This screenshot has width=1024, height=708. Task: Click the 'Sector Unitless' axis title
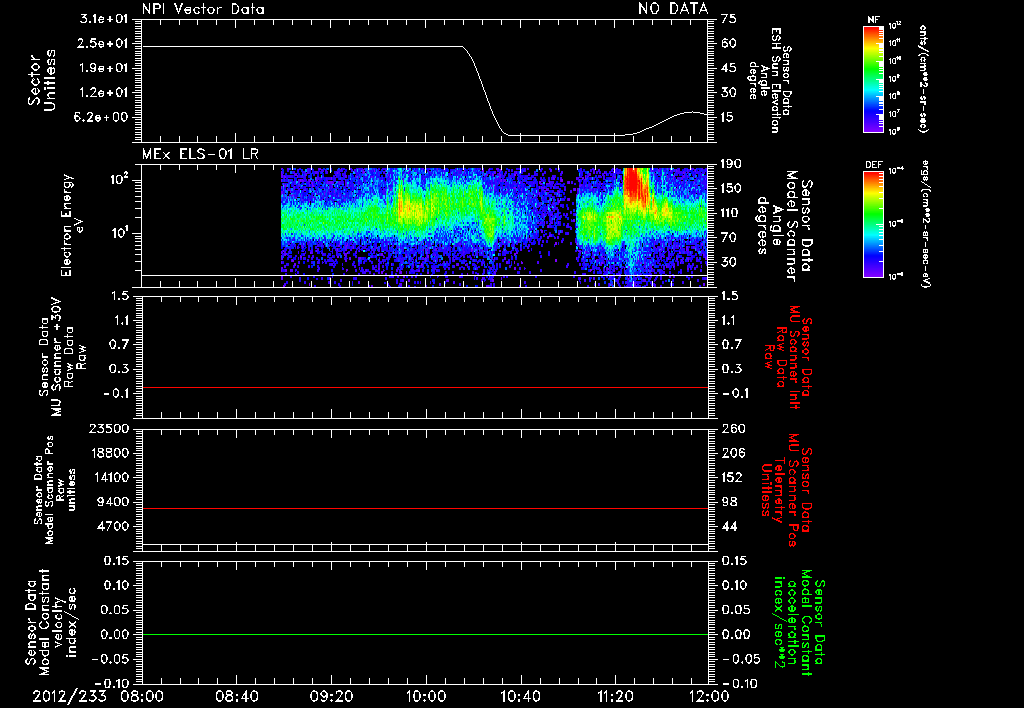click(42, 80)
